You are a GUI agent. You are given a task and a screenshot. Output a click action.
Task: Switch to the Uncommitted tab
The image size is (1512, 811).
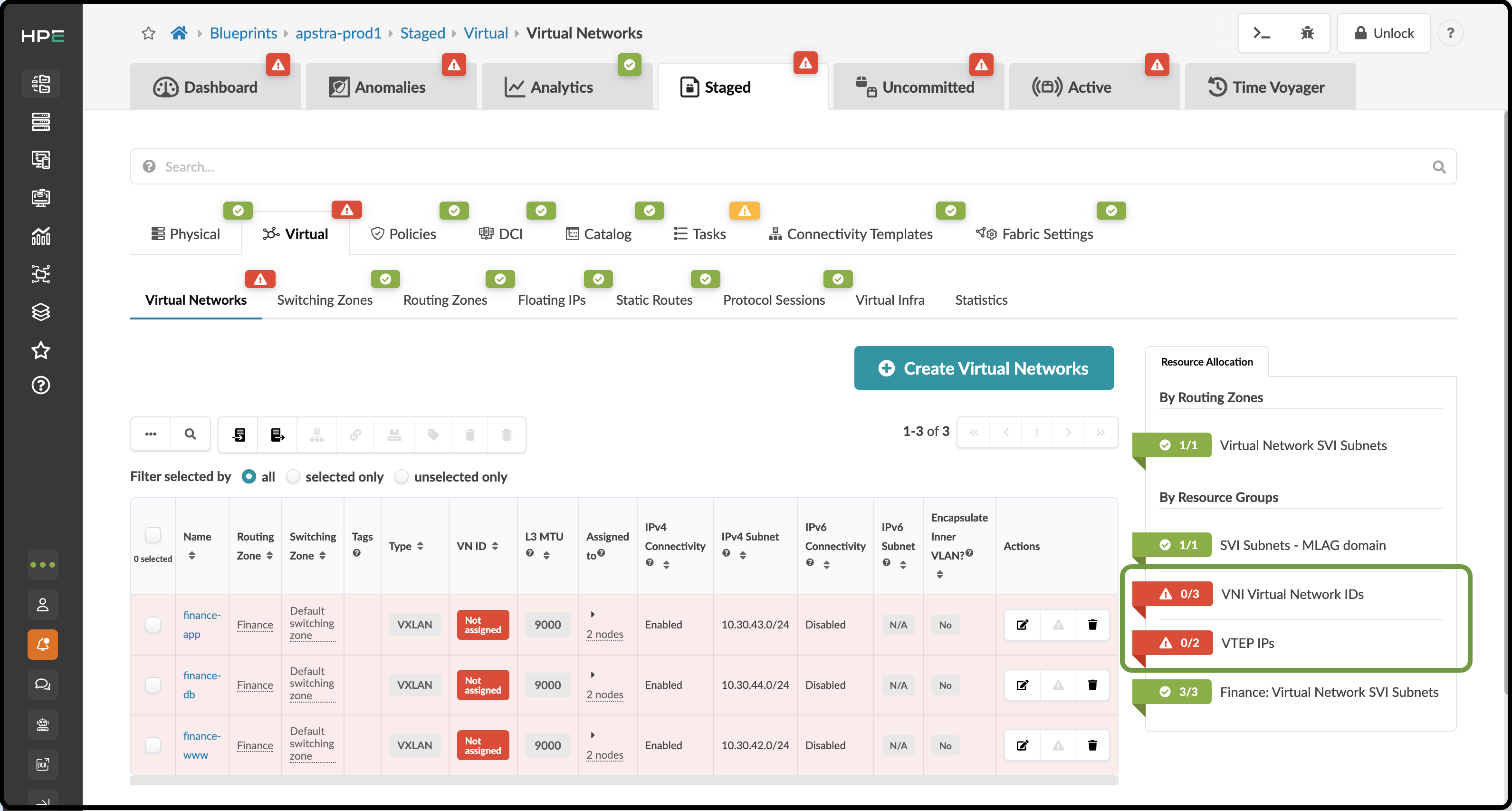(x=918, y=87)
